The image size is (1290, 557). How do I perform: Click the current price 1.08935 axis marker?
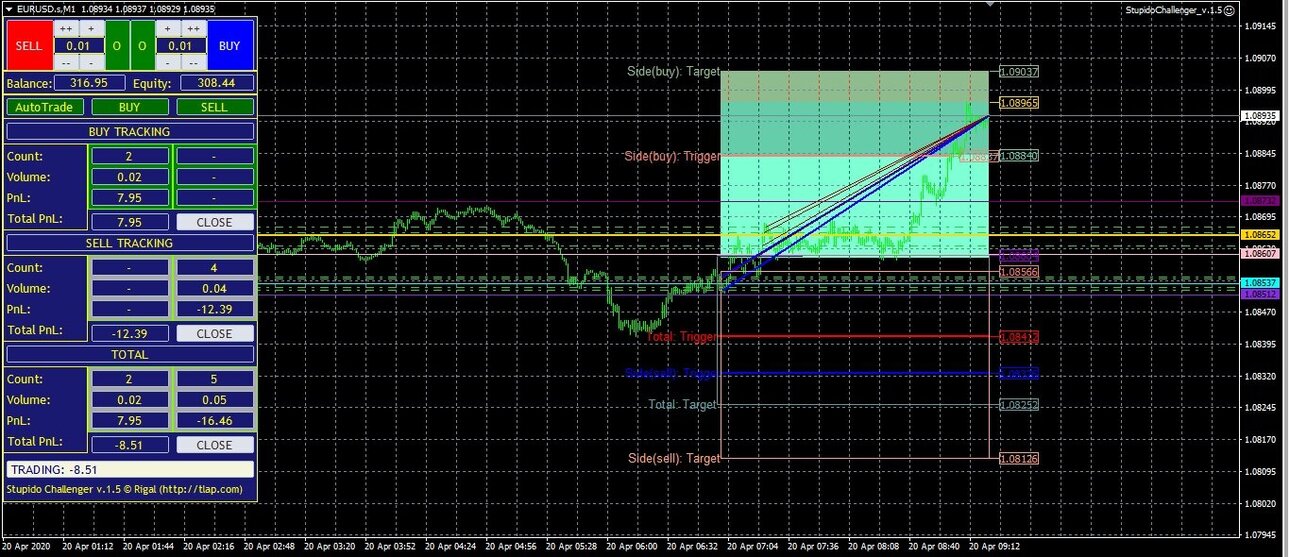click(1259, 116)
